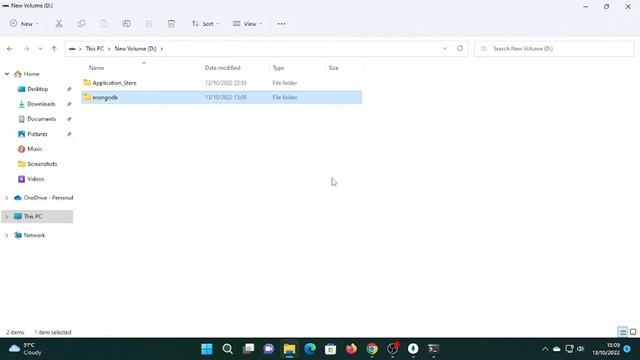Switch to large icons view in status bar
Viewport: 640px width, 360px height.
coord(633,332)
